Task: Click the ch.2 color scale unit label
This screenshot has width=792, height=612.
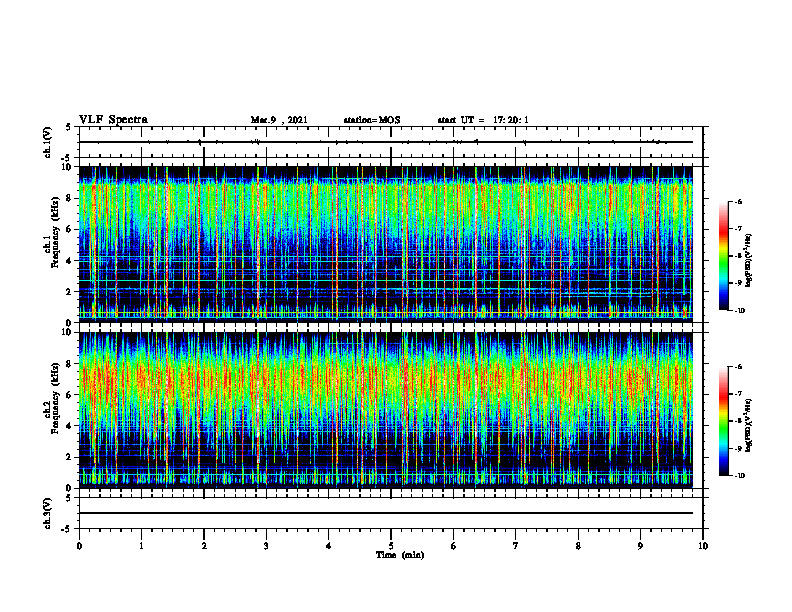Action: tap(749, 425)
